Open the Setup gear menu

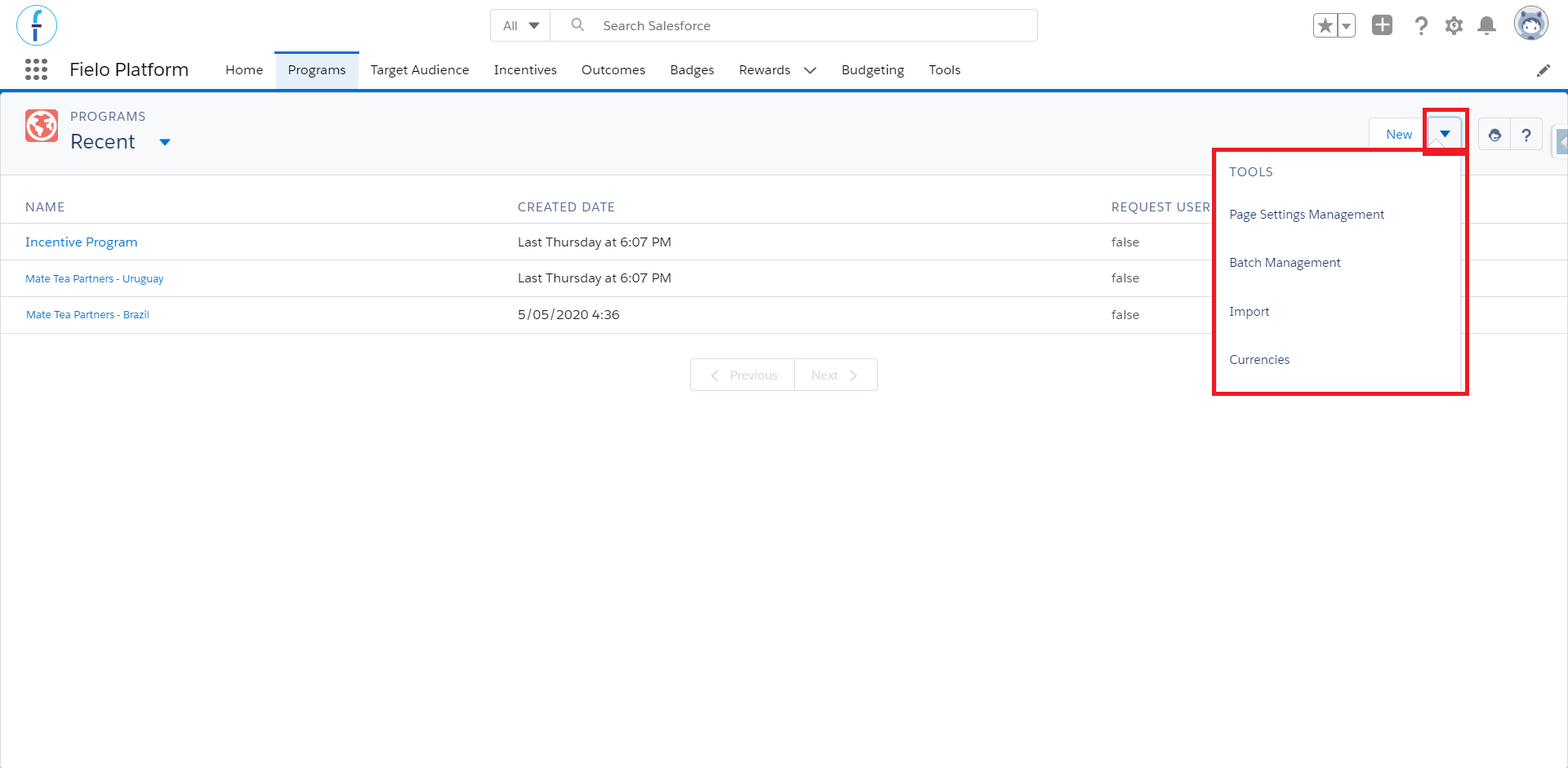(1454, 26)
